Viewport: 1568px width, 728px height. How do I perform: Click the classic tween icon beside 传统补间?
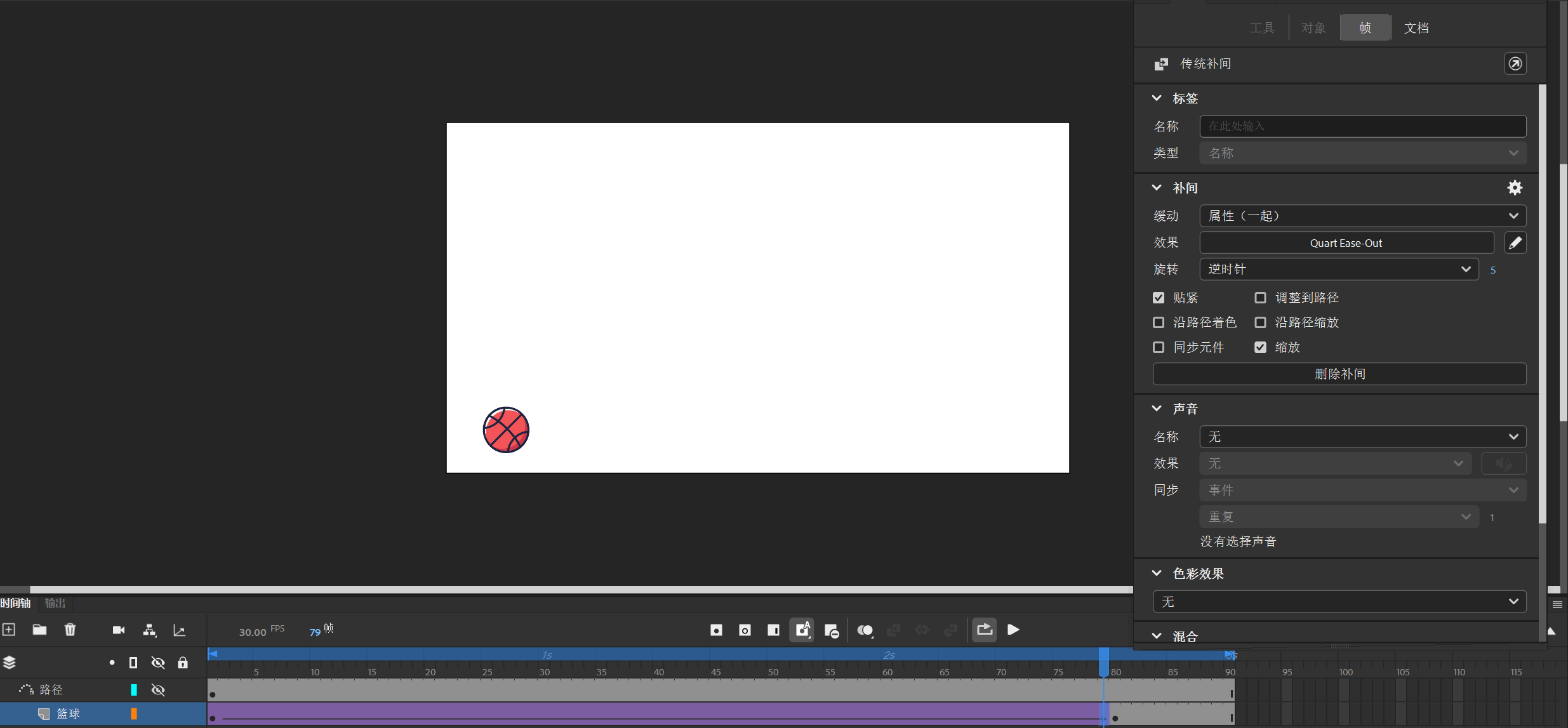tap(1161, 64)
